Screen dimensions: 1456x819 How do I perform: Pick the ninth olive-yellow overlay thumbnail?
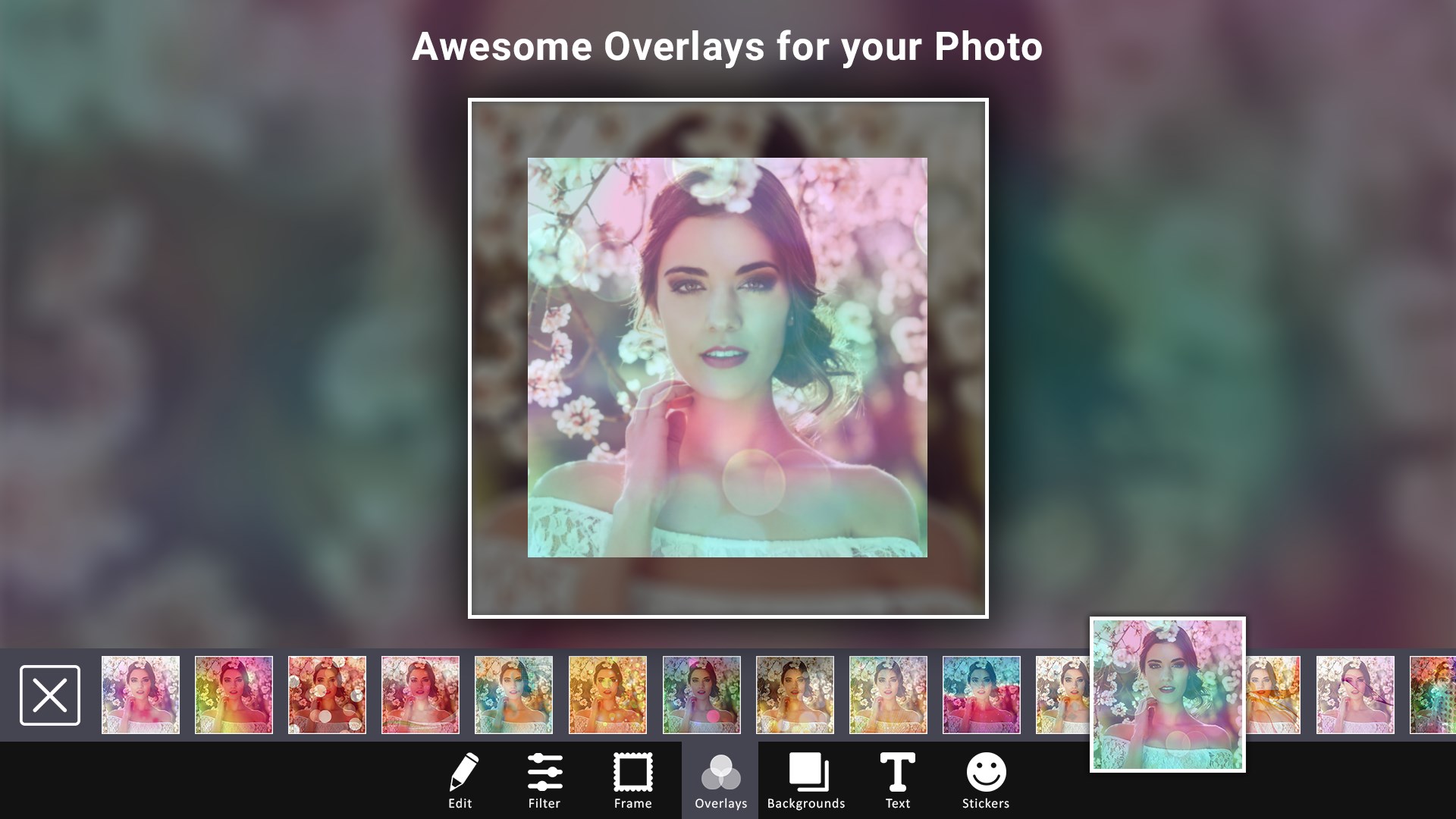point(888,695)
